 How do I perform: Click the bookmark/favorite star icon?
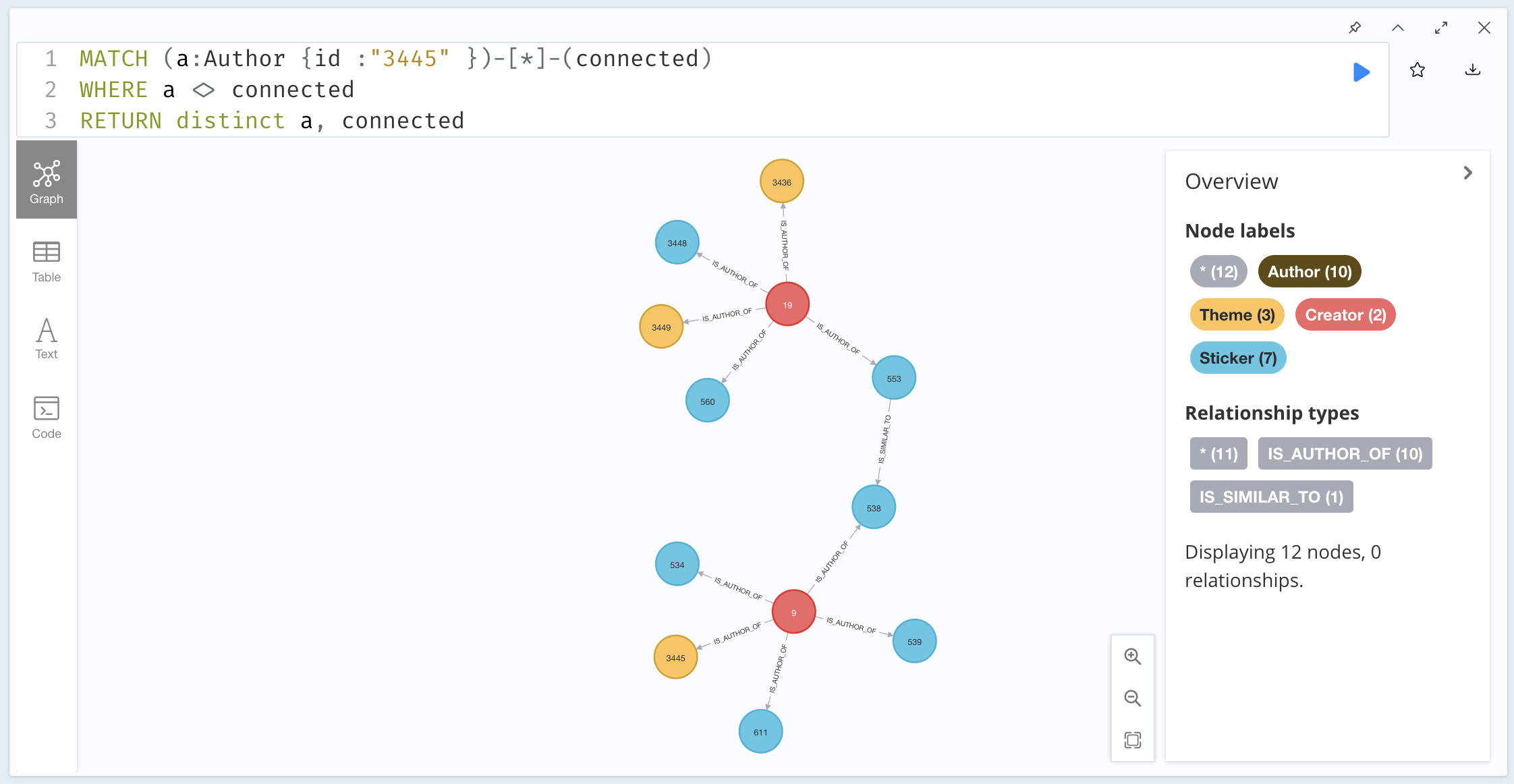click(x=1417, y=70)
